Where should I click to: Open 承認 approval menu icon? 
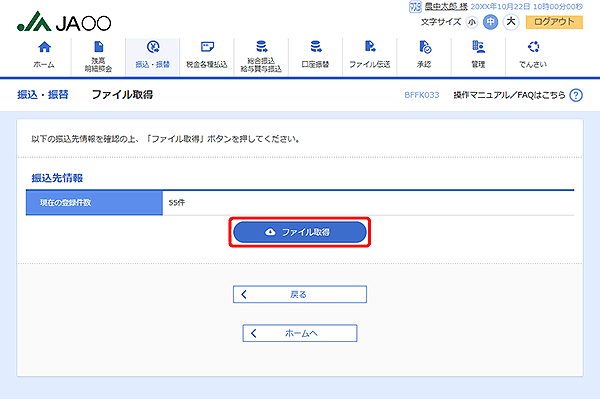pyautogui.click(x=425, y=47)
